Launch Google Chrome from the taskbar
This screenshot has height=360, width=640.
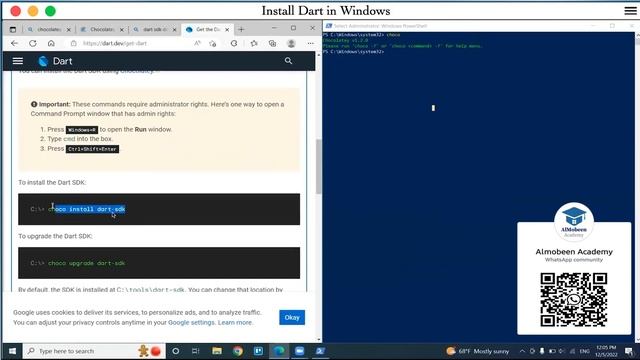point(238,351)
